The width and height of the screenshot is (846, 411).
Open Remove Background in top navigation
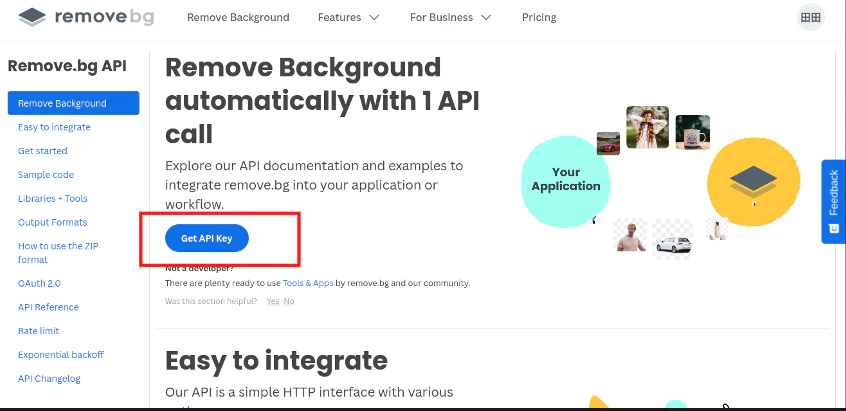click(238, 17)
